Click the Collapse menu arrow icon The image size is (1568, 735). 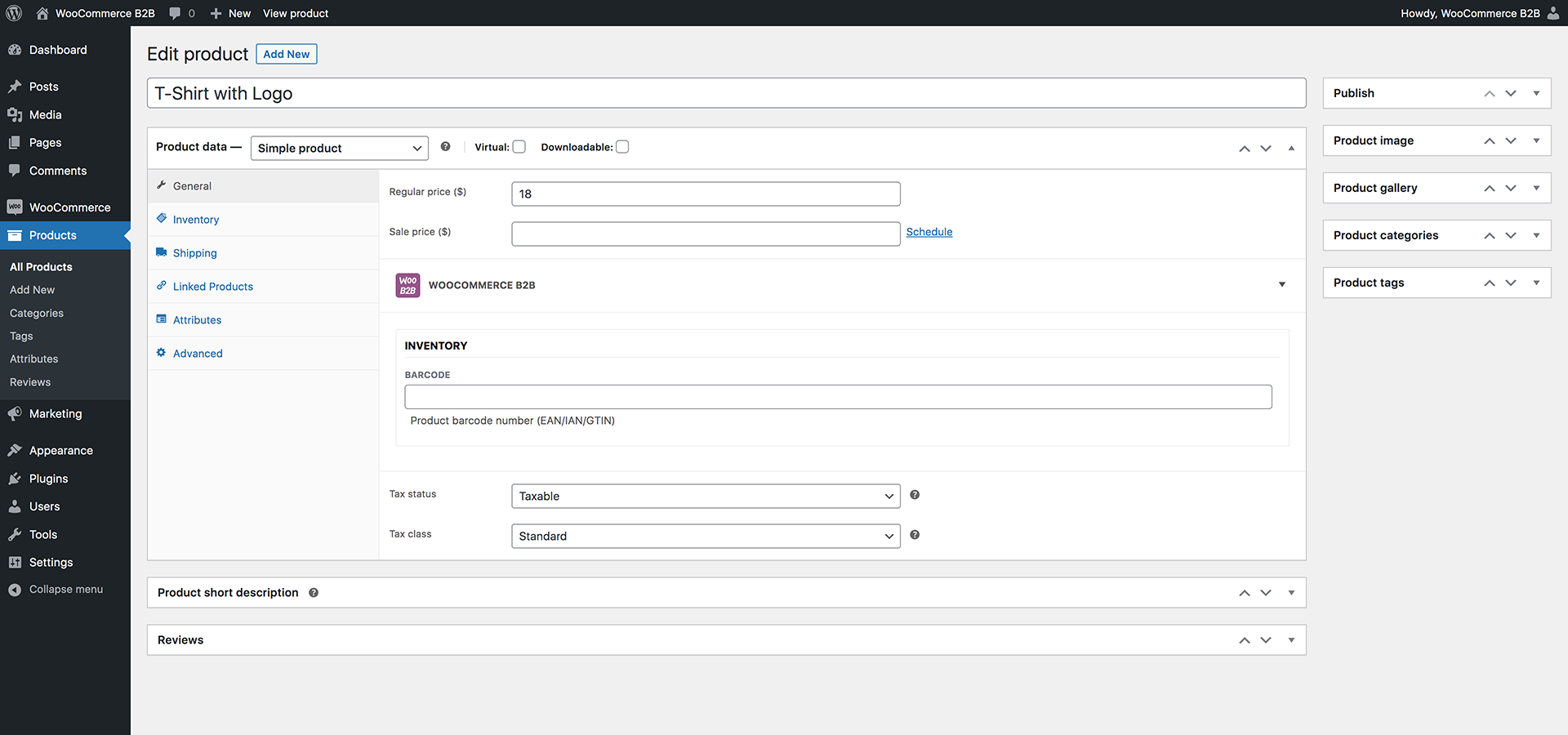(15, 590)
